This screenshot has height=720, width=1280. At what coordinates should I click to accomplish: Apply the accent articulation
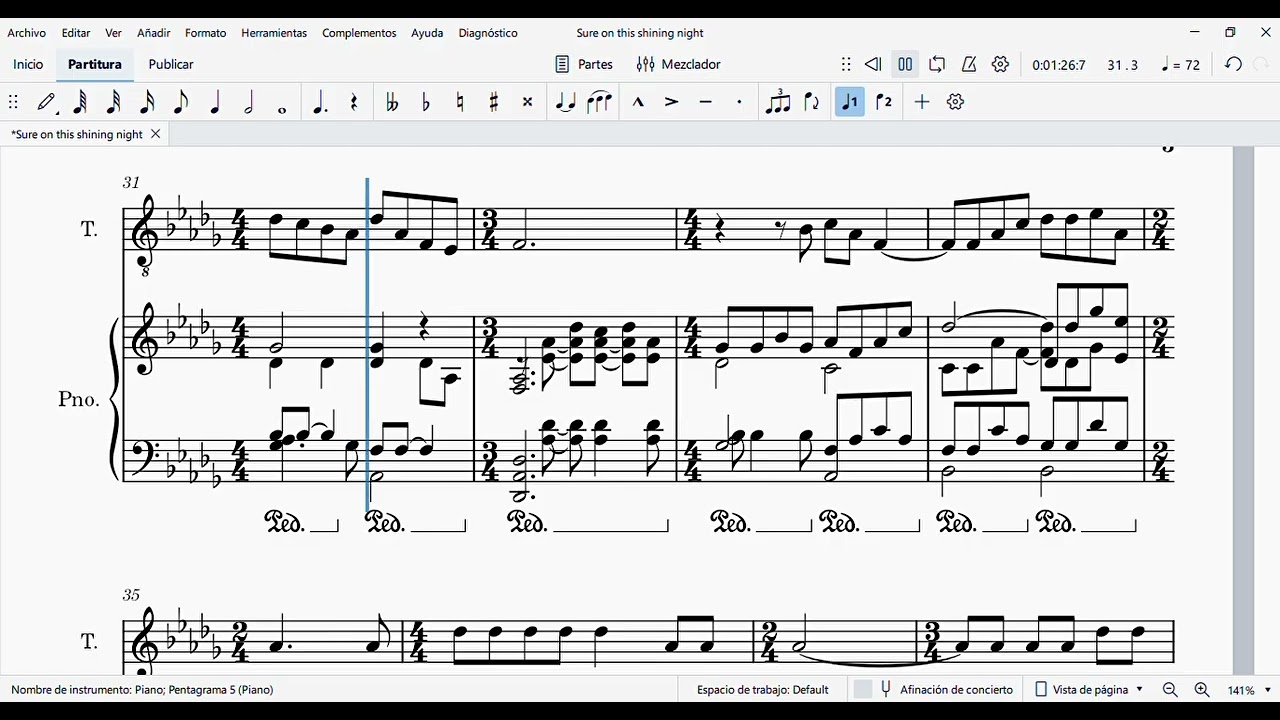point(672,102)
